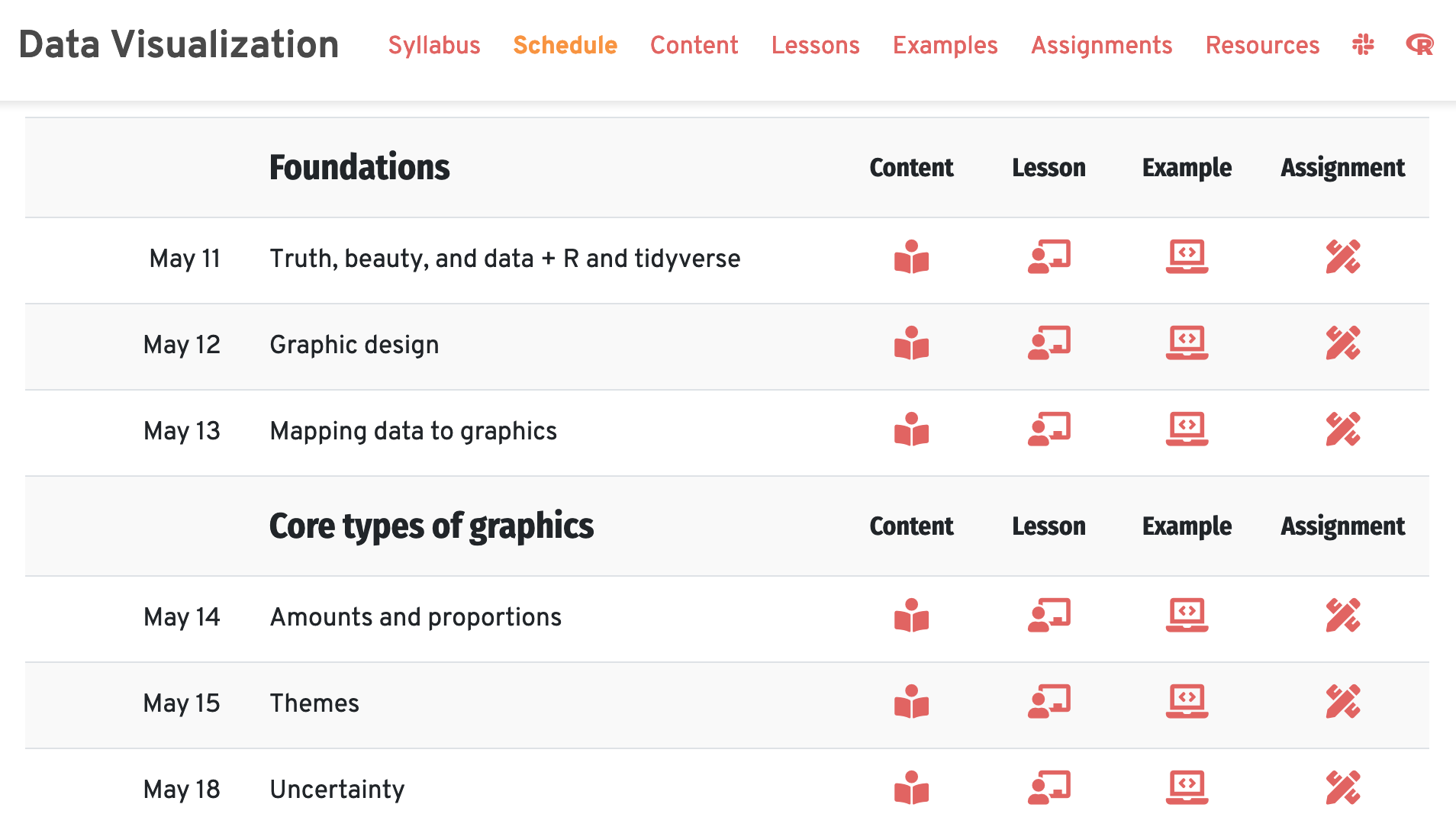Open the Lesson icon for Amounts and proportions
Screen dimensions: 1456x830
[1049, 616]
